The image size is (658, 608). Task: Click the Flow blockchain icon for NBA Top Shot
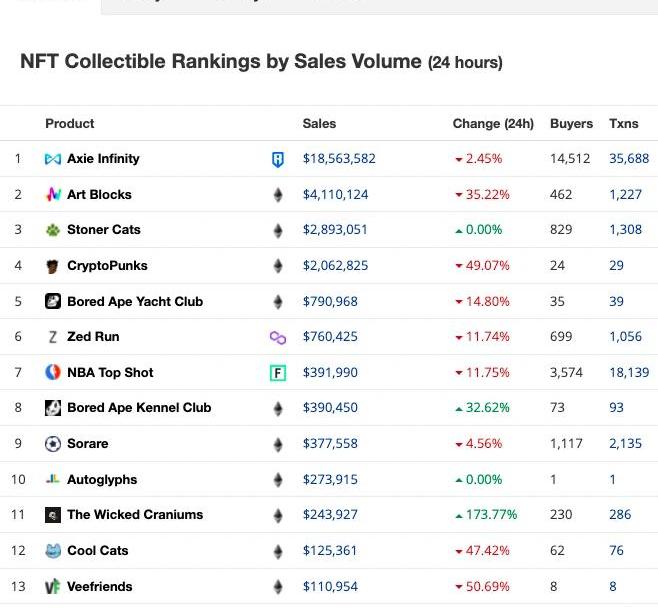pos(278,373)
